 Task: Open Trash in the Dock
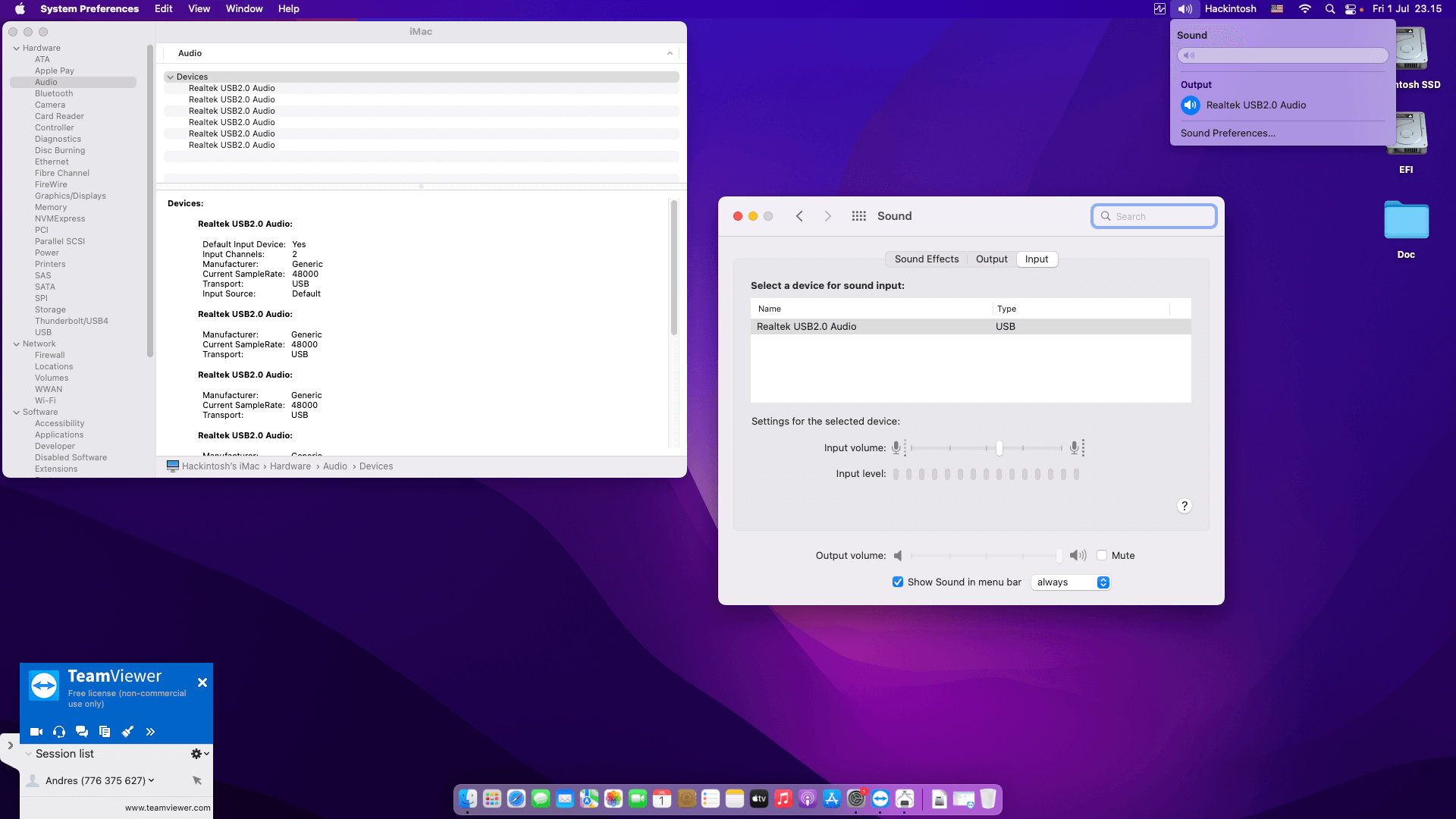[988, 799]
